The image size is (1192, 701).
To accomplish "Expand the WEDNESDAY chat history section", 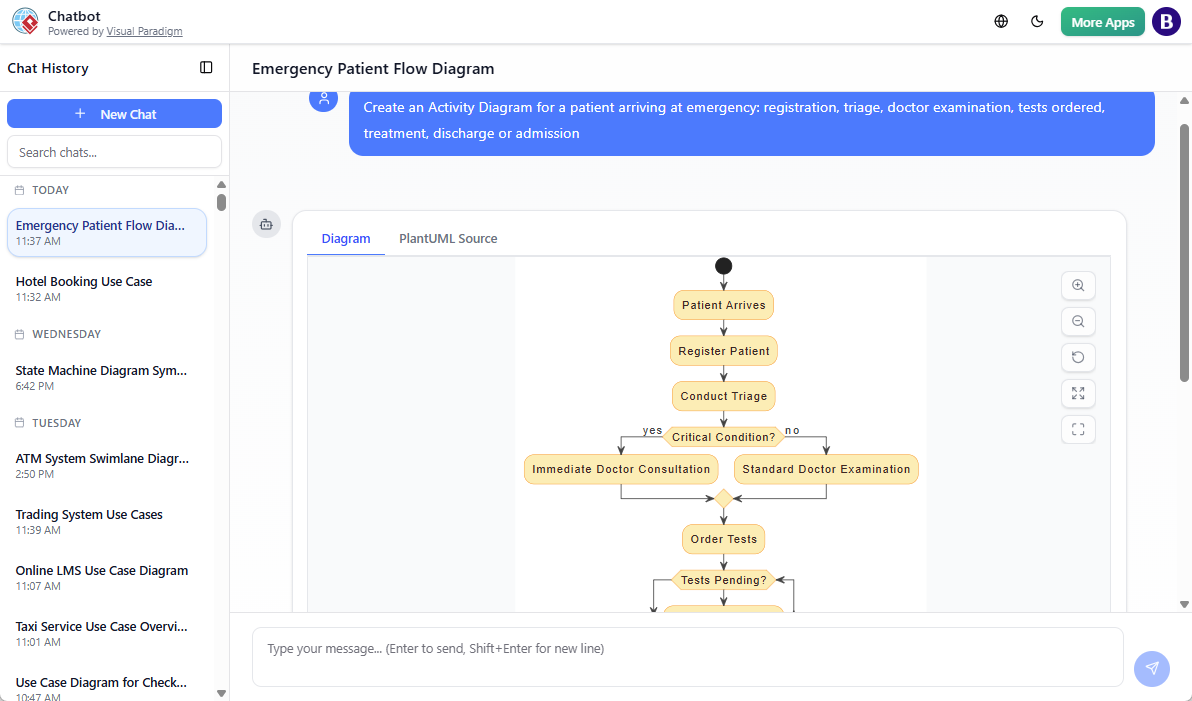I will pos(68,333).
